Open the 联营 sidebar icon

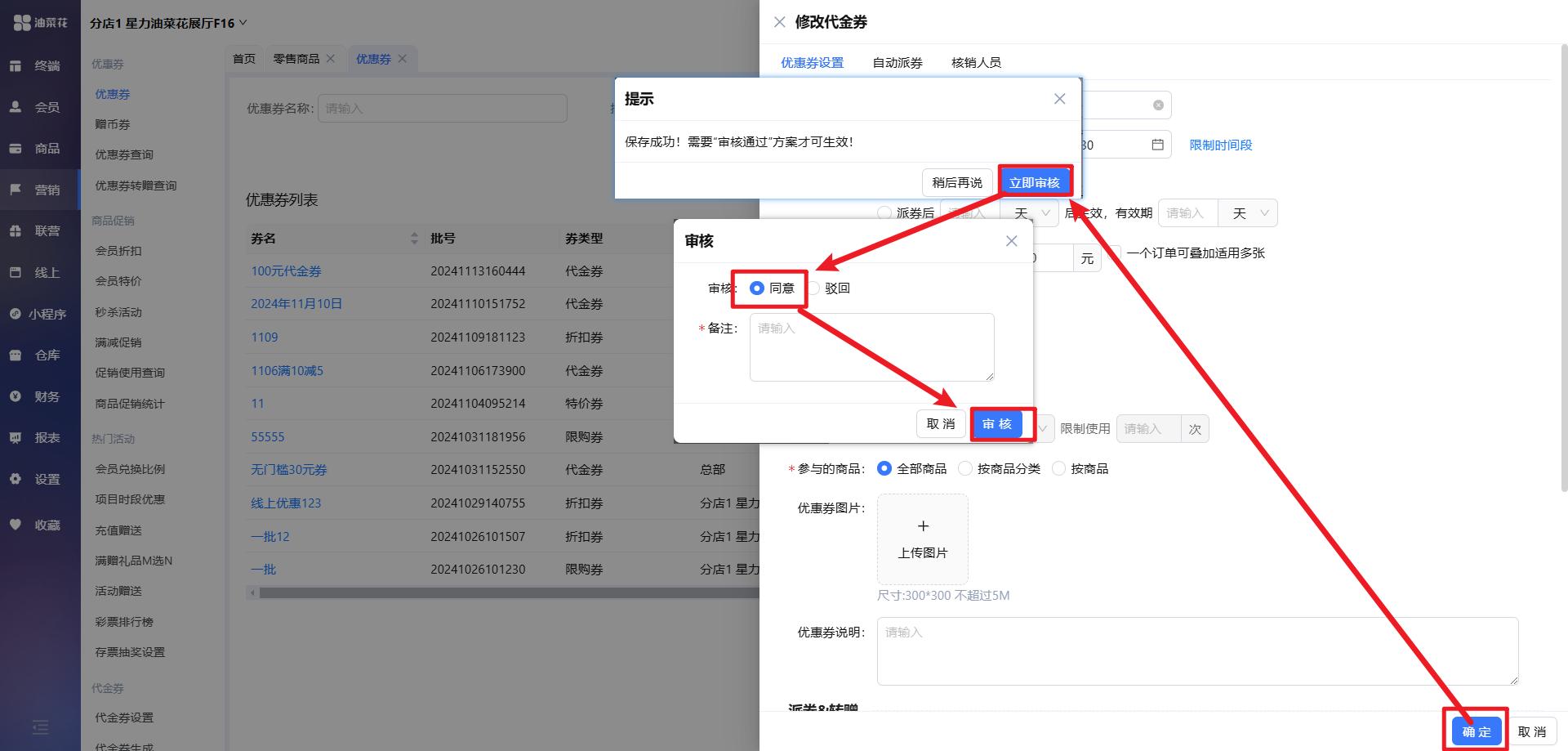[x=16, y=230]
